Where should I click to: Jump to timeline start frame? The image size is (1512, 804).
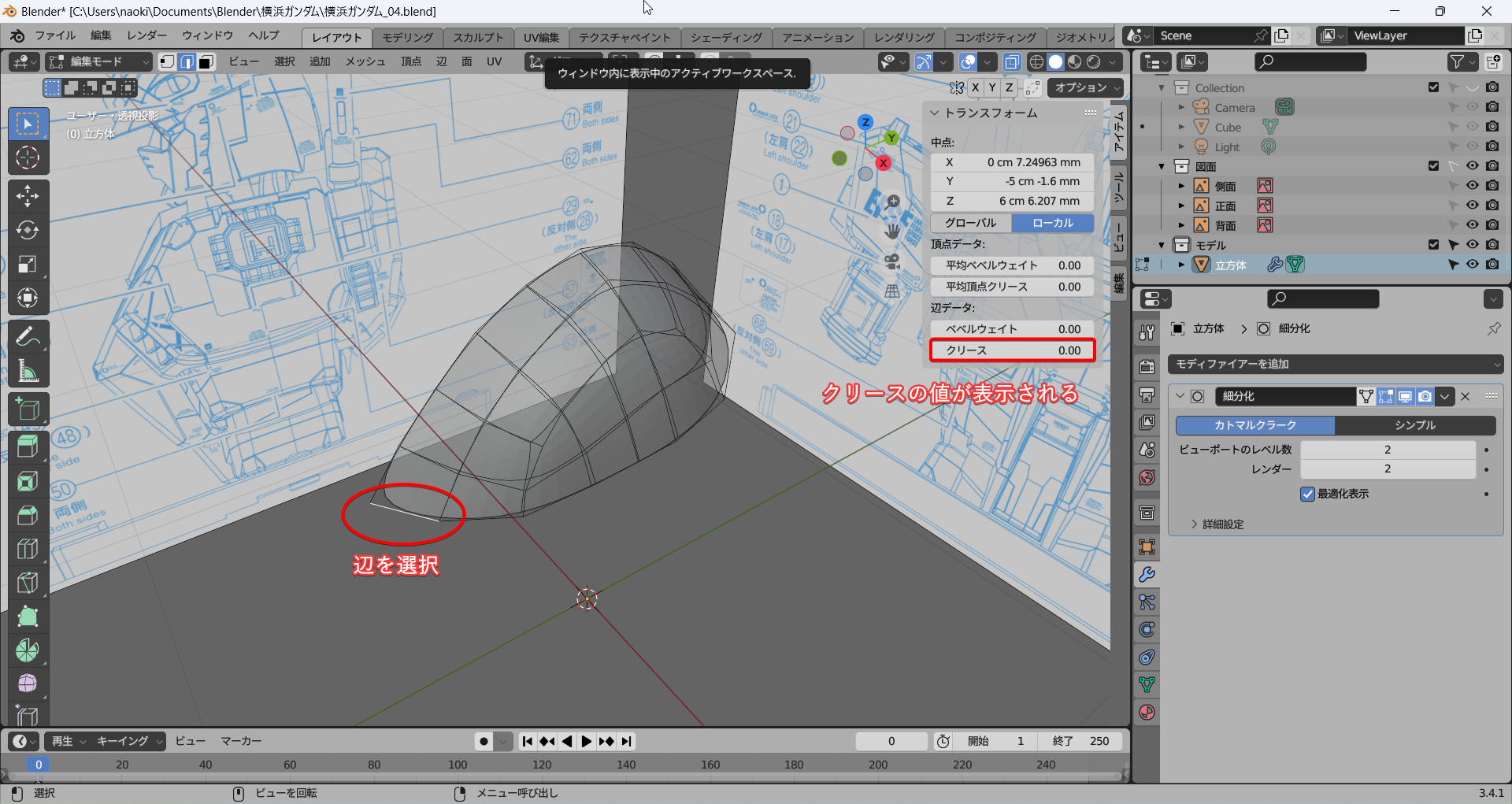coord(528,741)
